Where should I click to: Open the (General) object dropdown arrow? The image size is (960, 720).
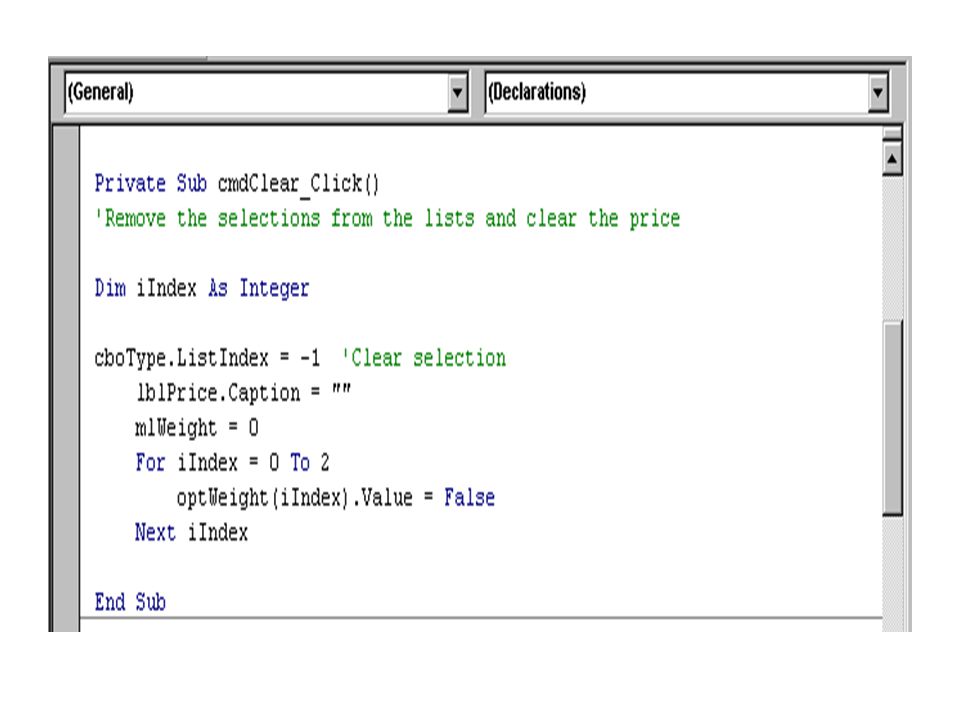tap(457, 93)
